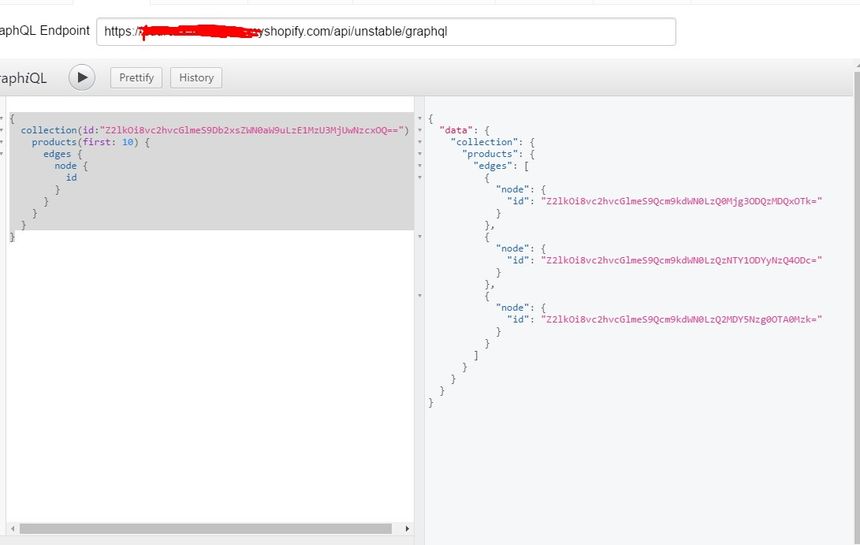Click the third product id value in results

680,318
